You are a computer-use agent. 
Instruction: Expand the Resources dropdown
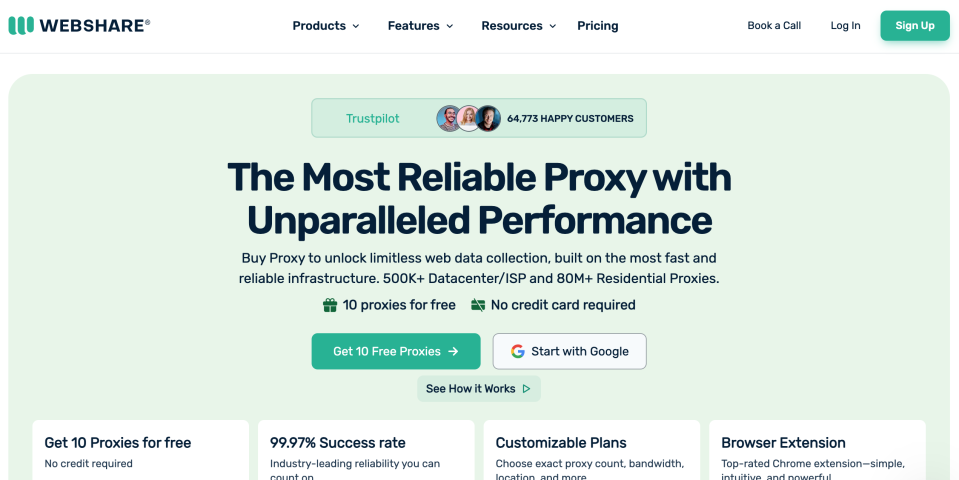[x=518, y=26]
